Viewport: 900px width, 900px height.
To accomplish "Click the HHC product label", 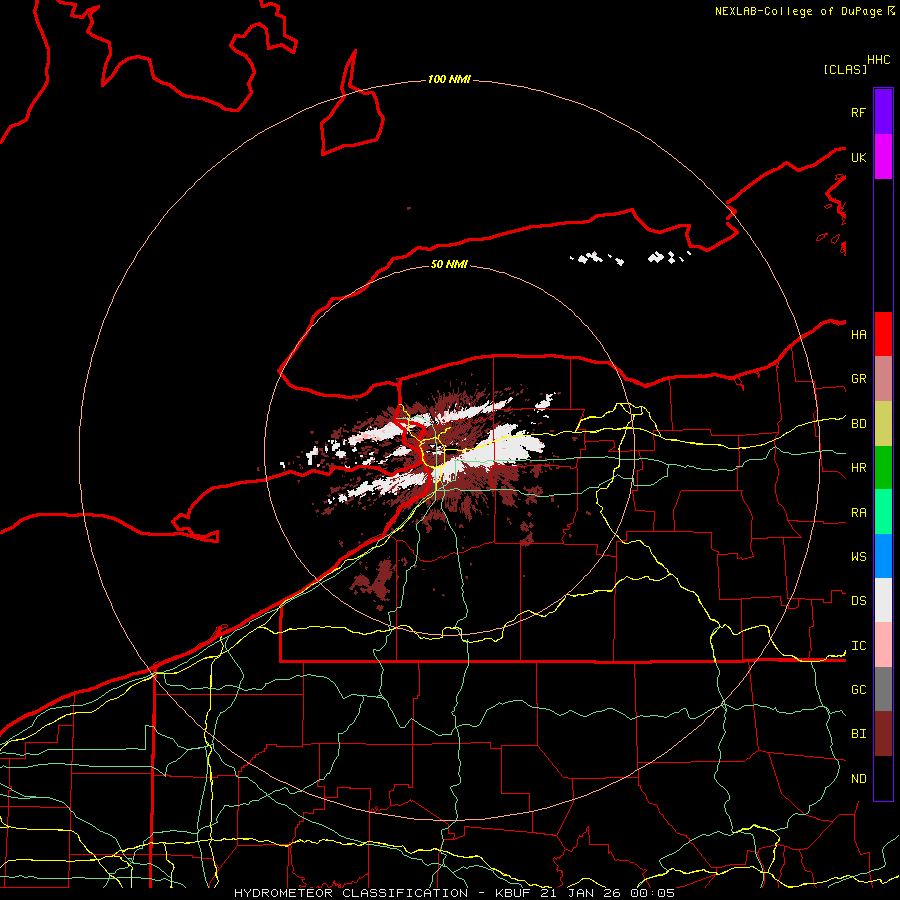I will point(878,60).
